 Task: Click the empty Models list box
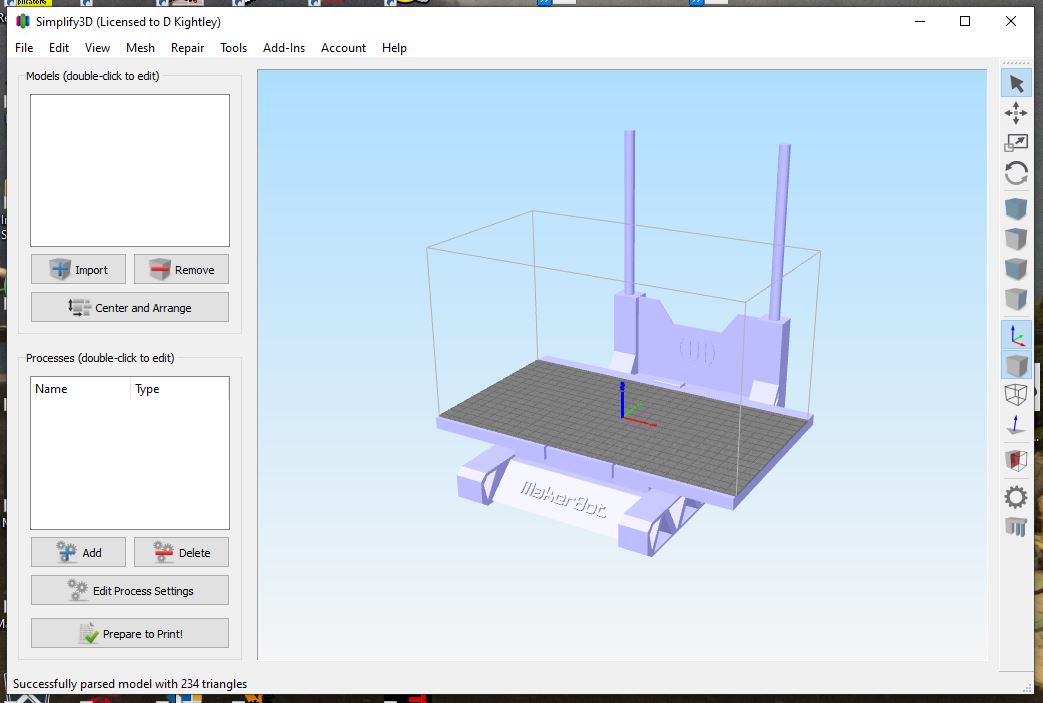coord(130,170)
